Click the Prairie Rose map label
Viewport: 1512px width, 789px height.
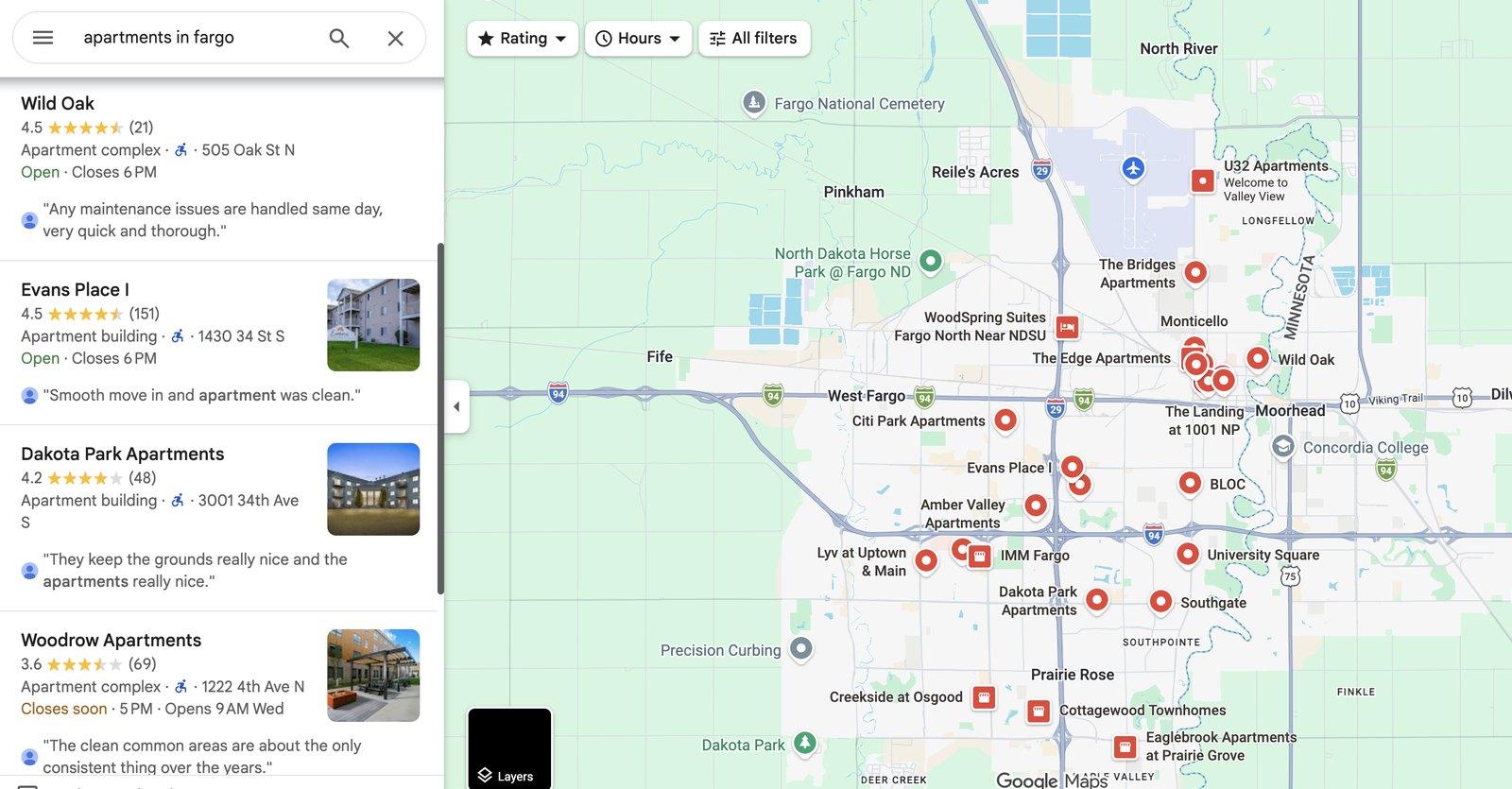pyautogui.click(x=1073, y=675)
